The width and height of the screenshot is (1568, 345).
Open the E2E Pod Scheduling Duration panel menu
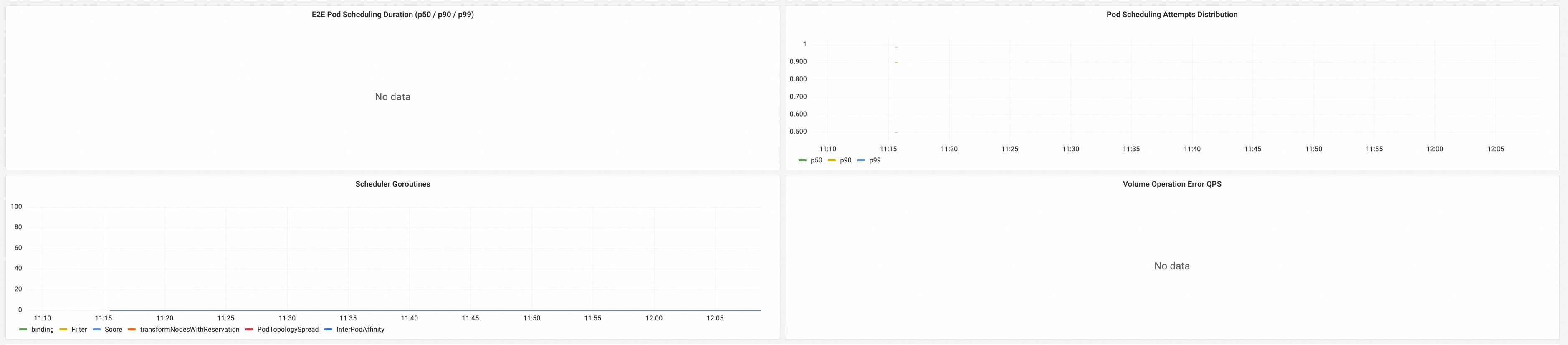click(x=392, y=15)
